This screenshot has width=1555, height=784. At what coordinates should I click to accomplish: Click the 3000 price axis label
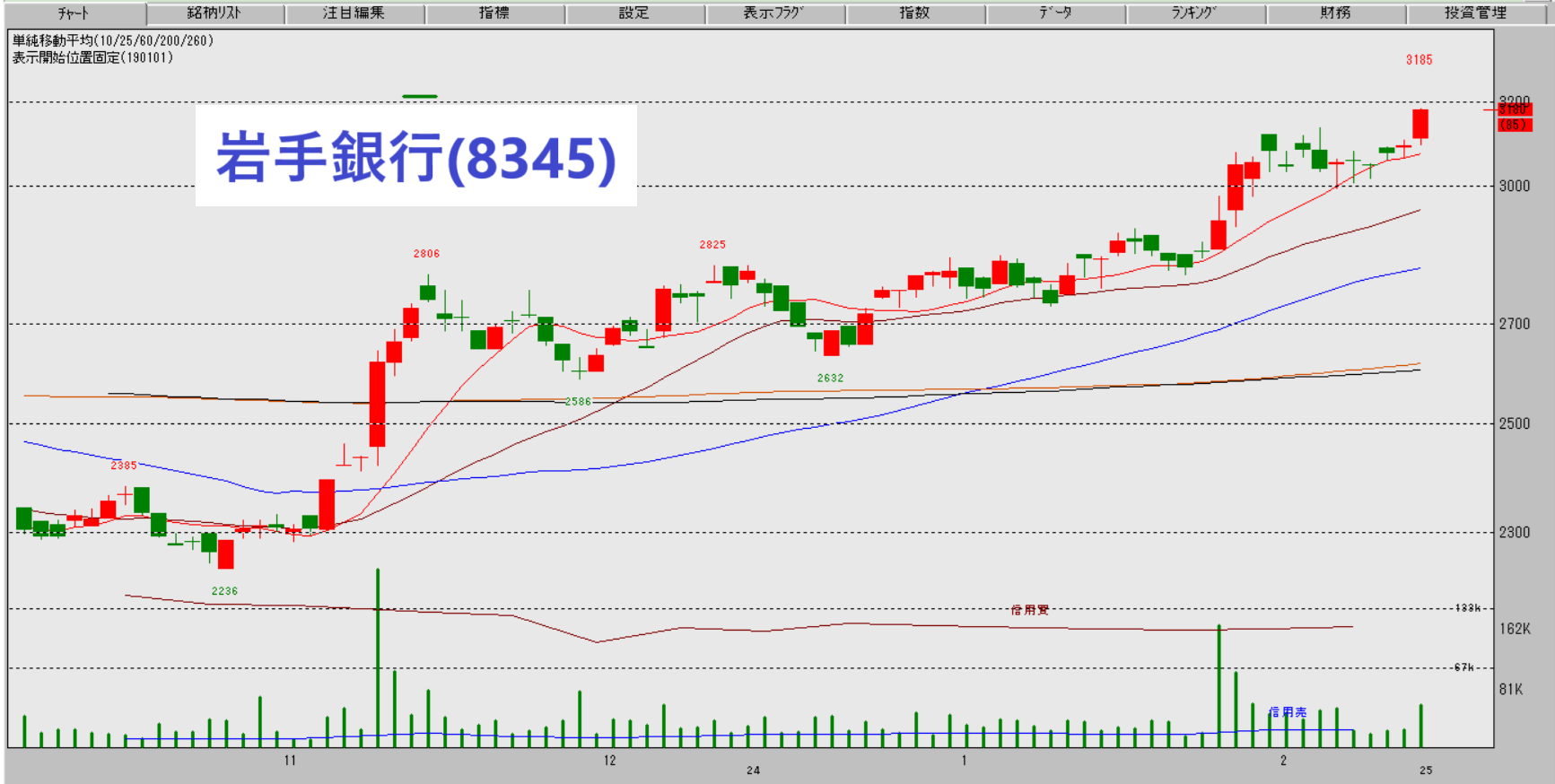point(1515,186)
